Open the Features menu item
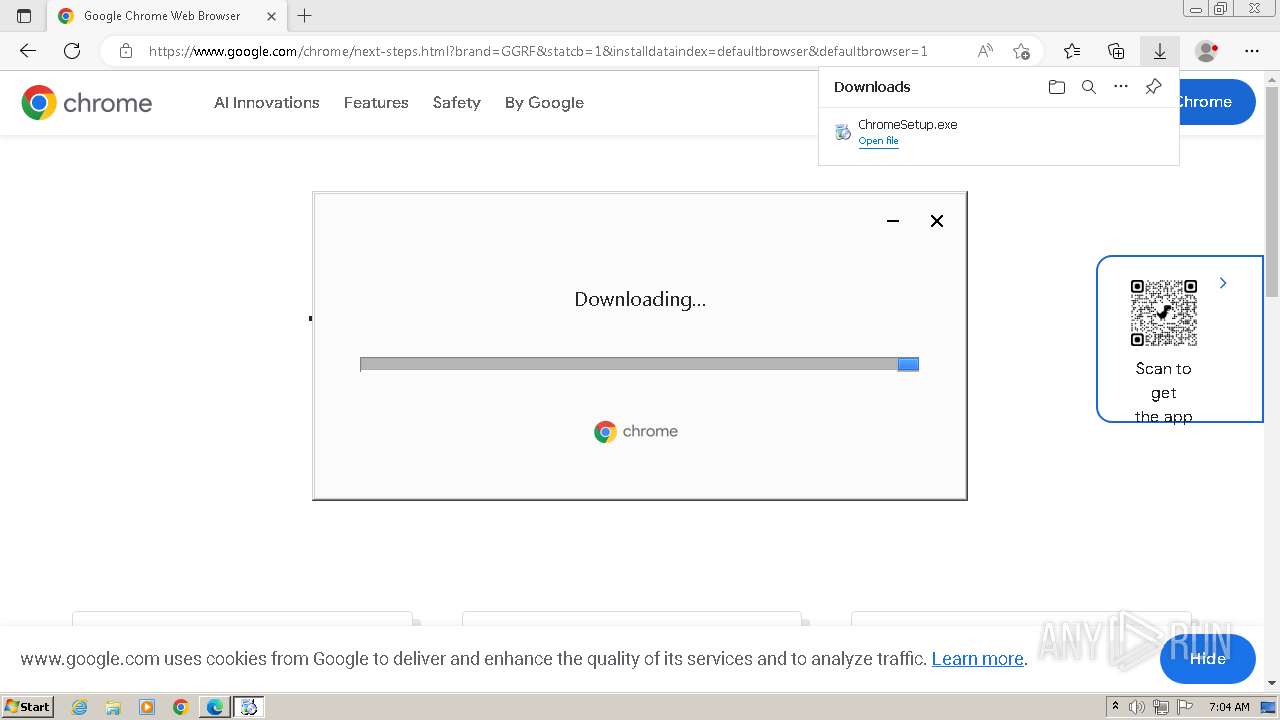Image resolution: width=1280 pixels, height=720 pixels. [376, 102]
